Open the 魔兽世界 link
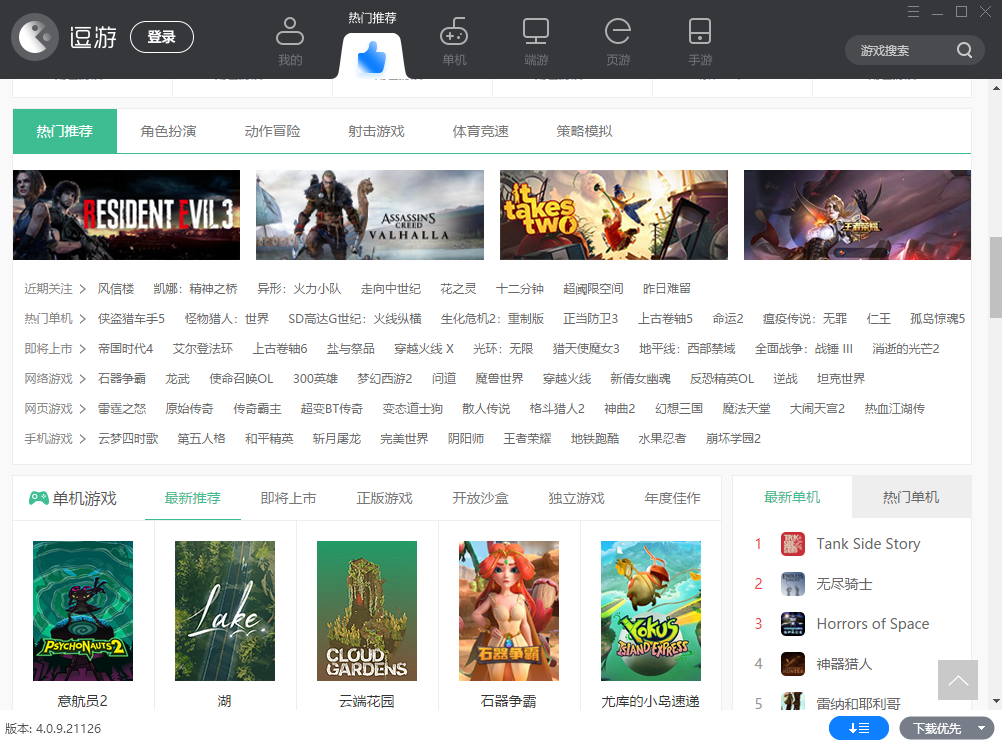 499,379
